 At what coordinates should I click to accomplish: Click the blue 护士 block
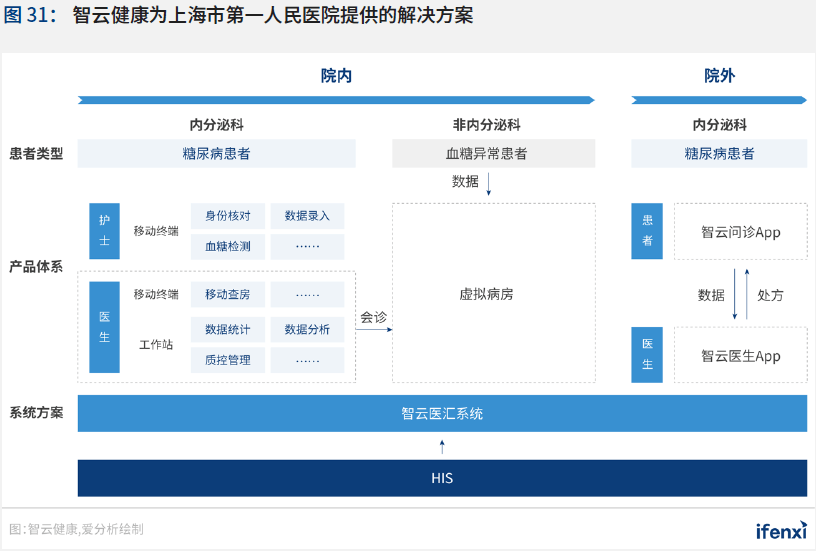[x=105, y=231]
